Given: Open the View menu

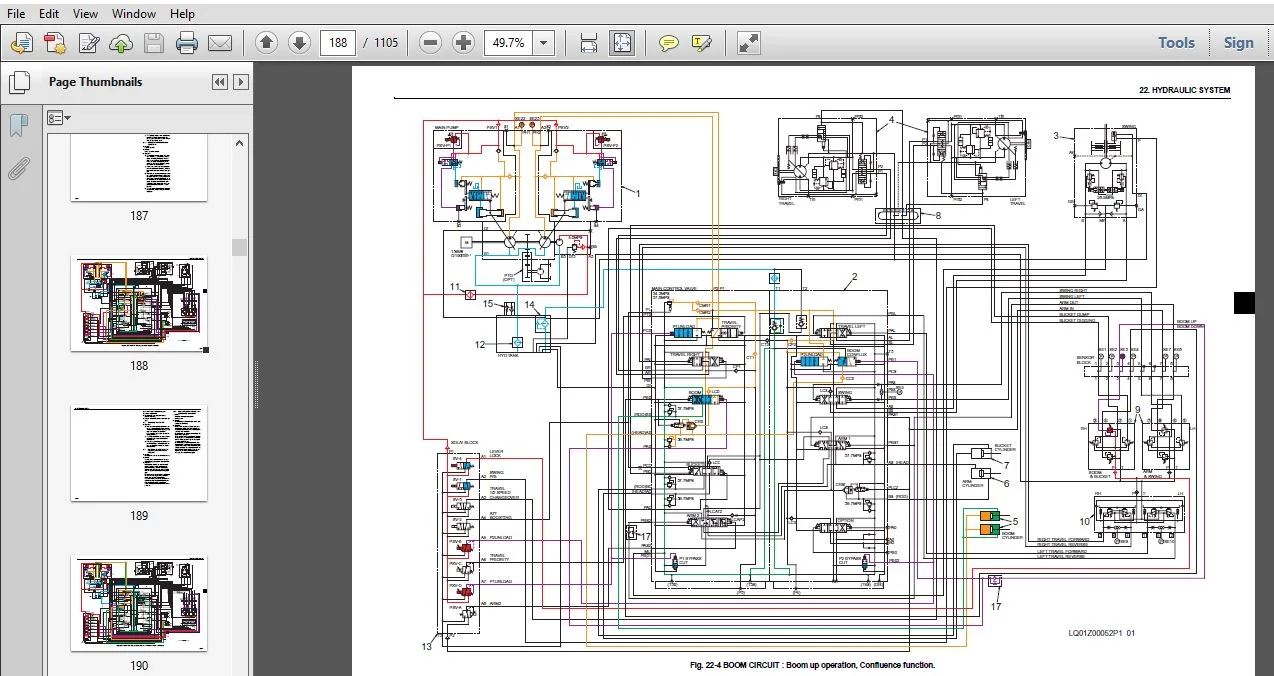Looking at the screenshot, I should coord(86,14).
